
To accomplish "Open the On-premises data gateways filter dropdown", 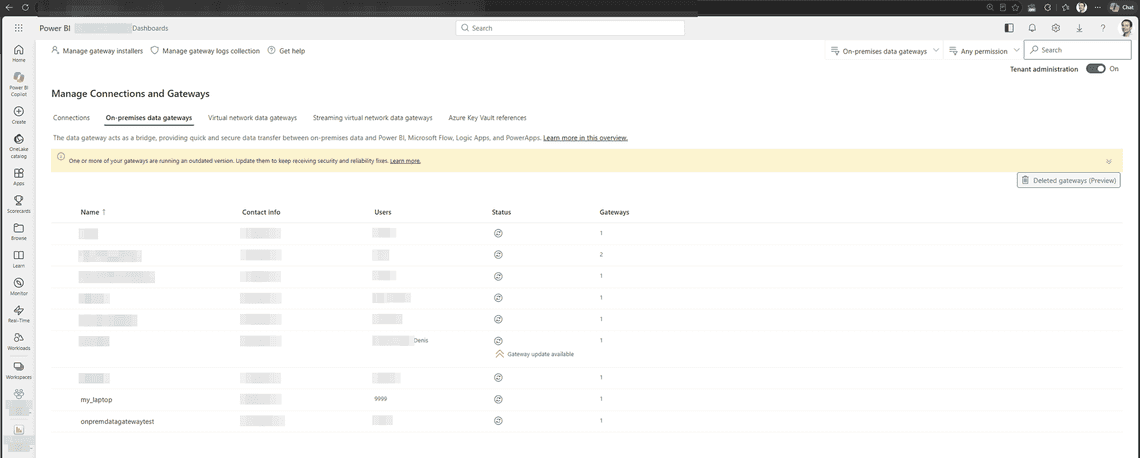I will tap(885, 51).
